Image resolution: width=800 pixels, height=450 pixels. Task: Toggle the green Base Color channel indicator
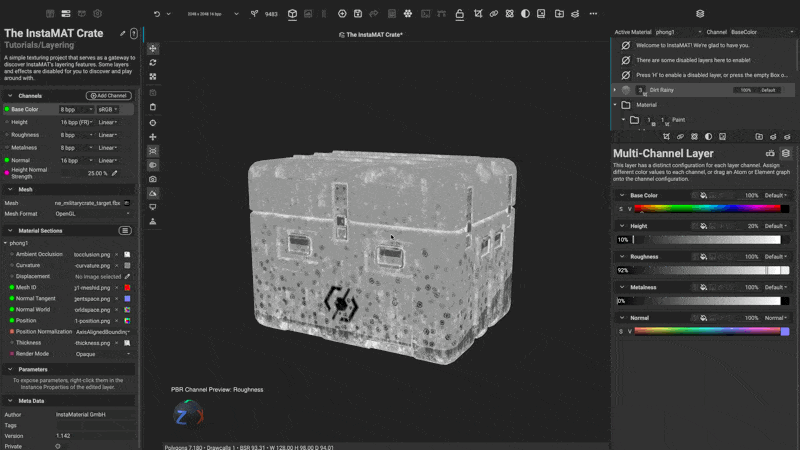[x=7, y=109]
